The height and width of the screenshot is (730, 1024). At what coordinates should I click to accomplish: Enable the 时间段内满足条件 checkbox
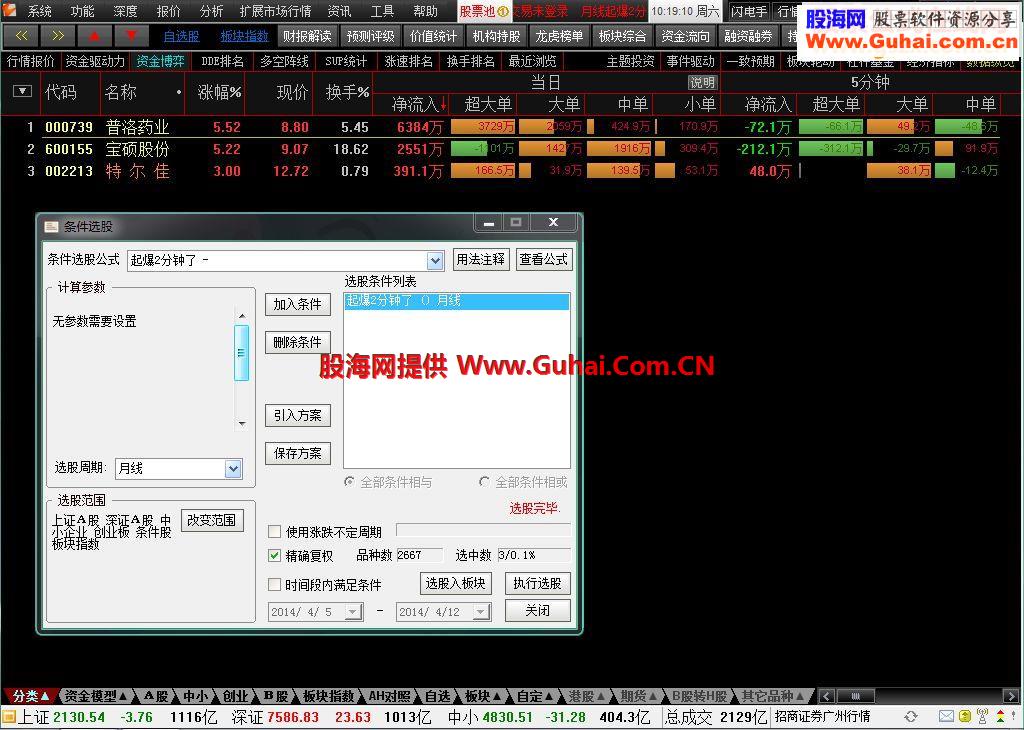274,584
